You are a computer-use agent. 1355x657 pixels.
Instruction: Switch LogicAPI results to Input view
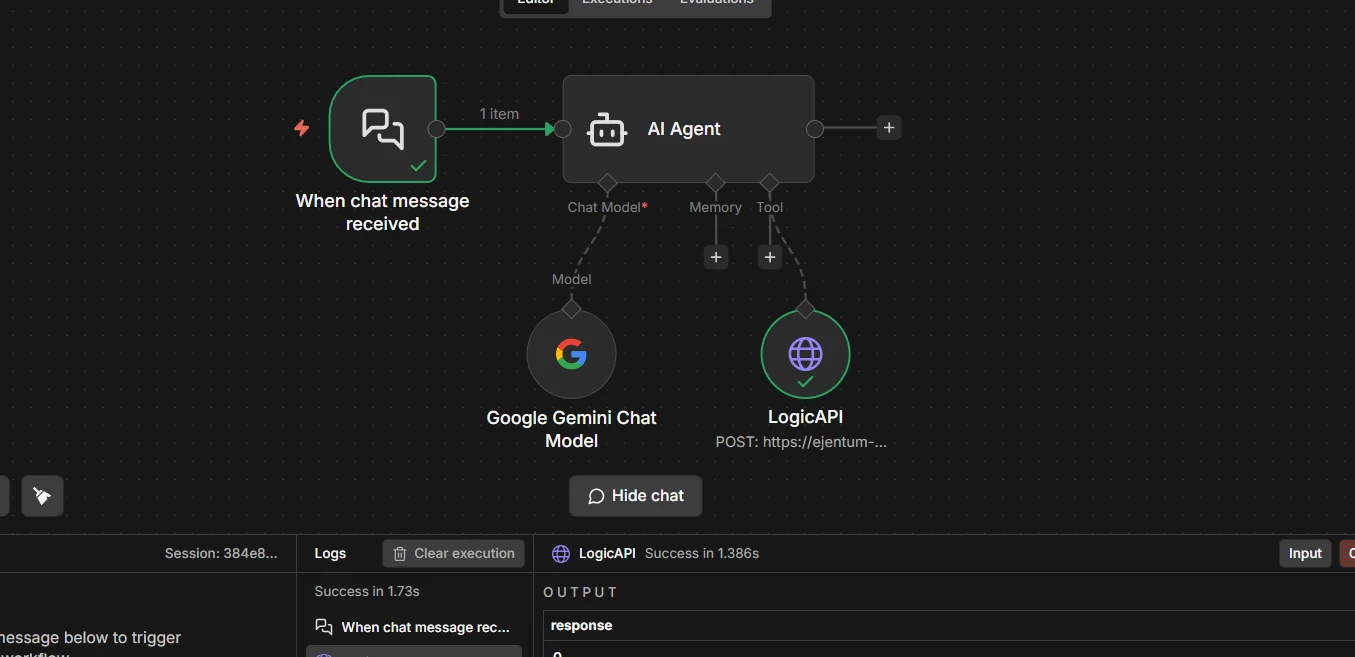coord(1304,553)
